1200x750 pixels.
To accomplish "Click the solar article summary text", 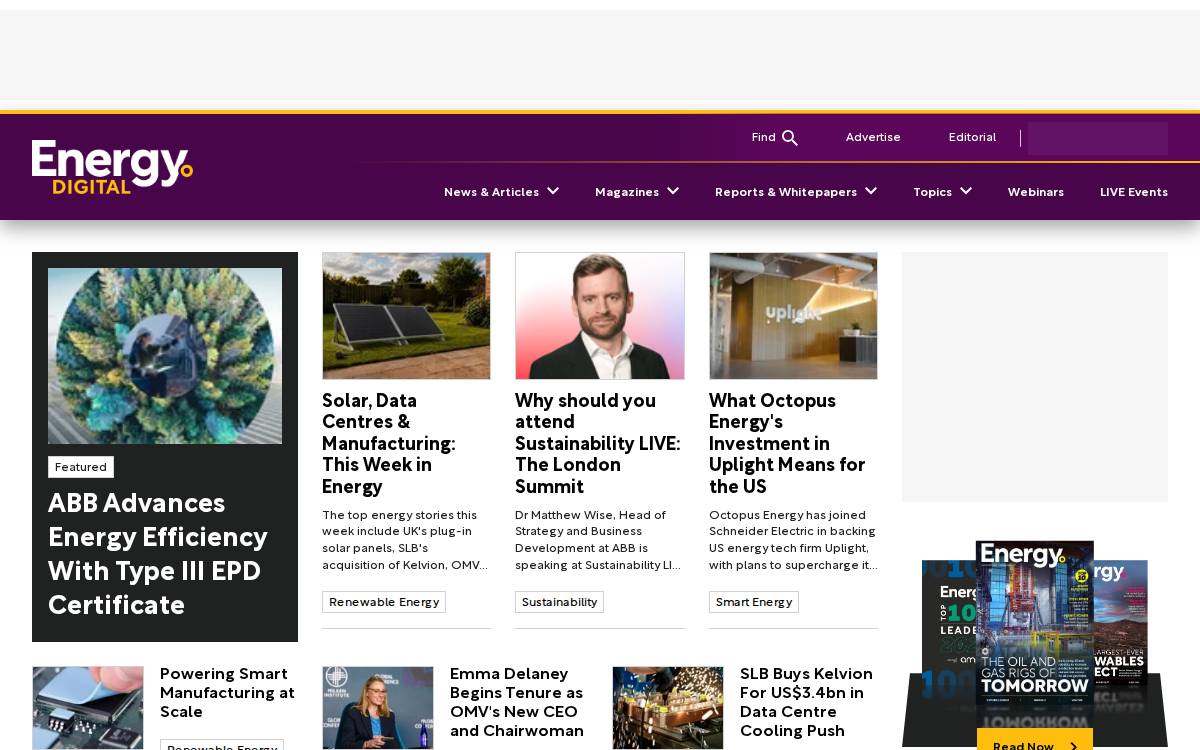I will (405, 540).
